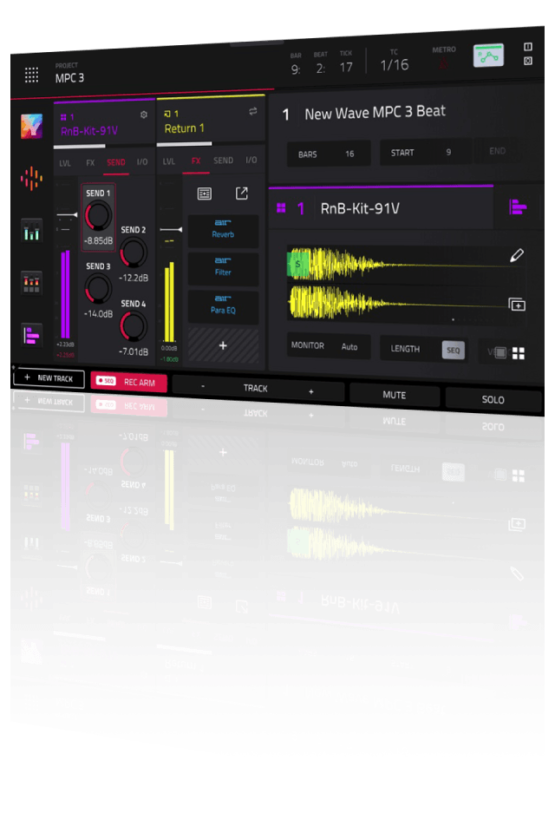555x833 pixels.
Task: Open the TC 1/16 timing correct setting
Action: click(394, 65)
